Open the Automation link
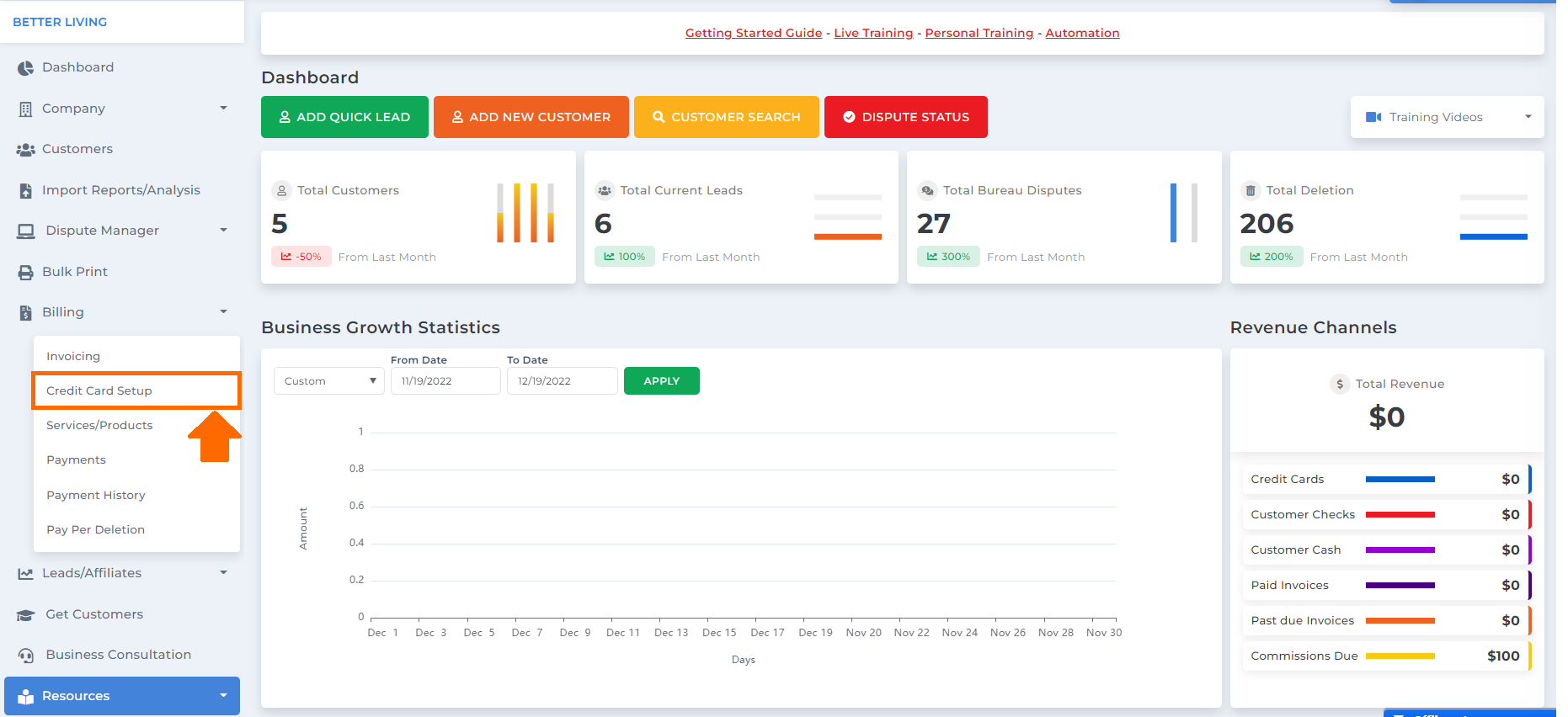Viewport: 1568px width, 717px height. 1082,33
